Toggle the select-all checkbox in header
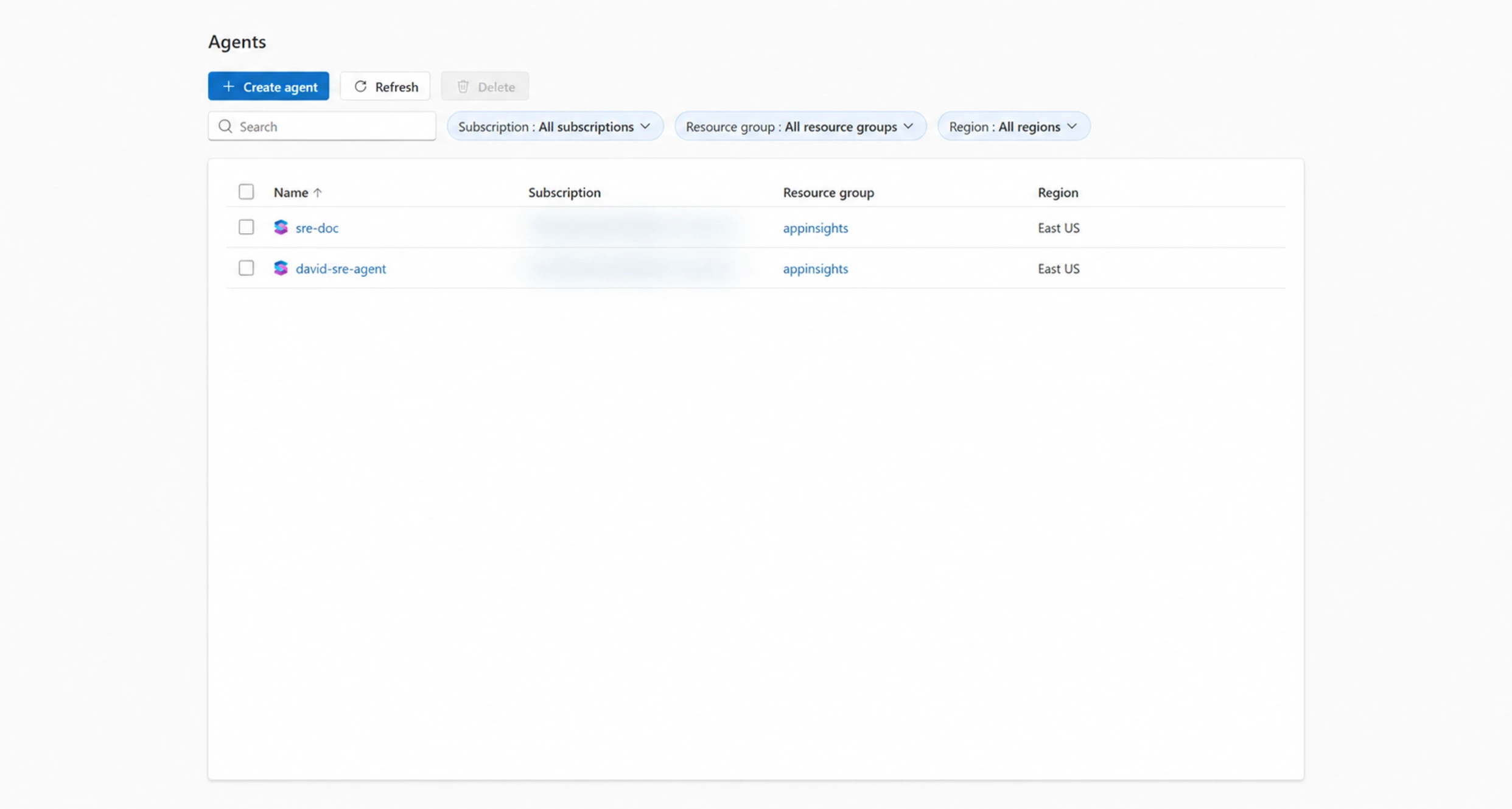Screen dimensions: 1512x809 pyautogui.click(x=246, y=192)
